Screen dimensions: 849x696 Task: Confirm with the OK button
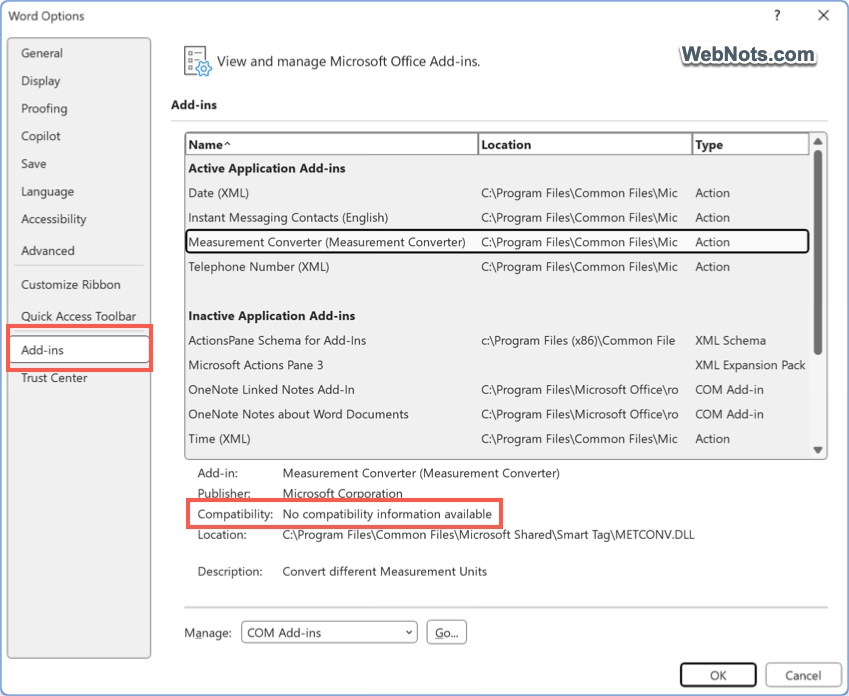(718, 675)
